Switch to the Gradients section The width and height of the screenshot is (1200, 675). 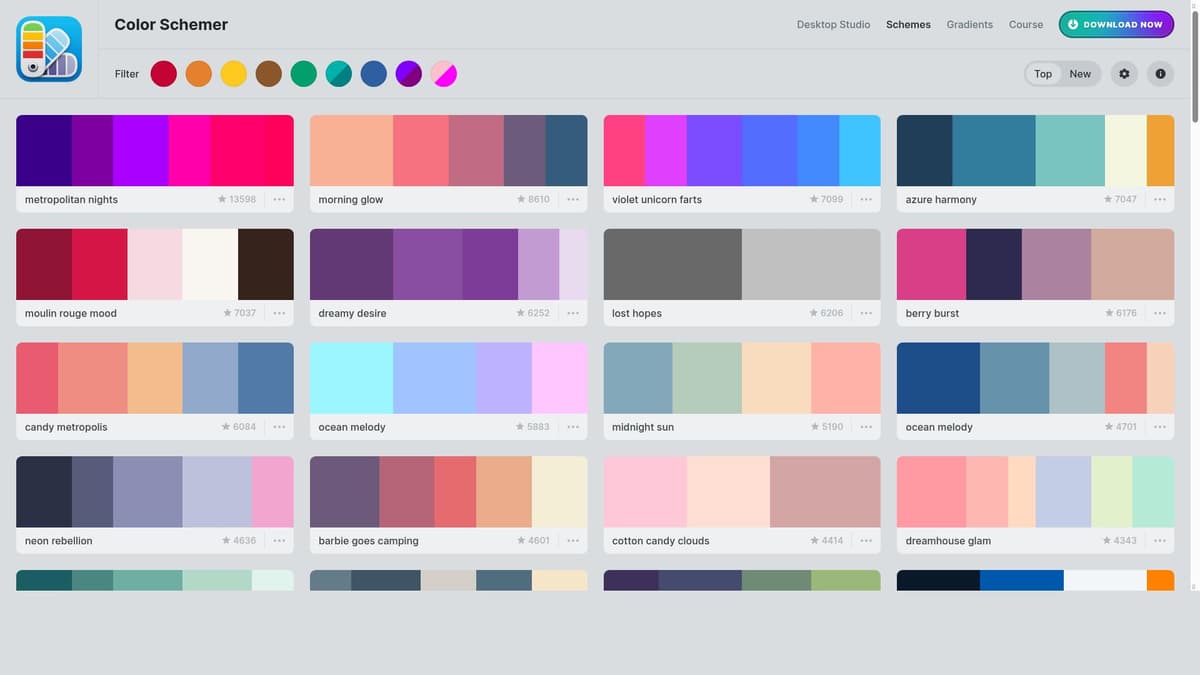tap(969, 24)
